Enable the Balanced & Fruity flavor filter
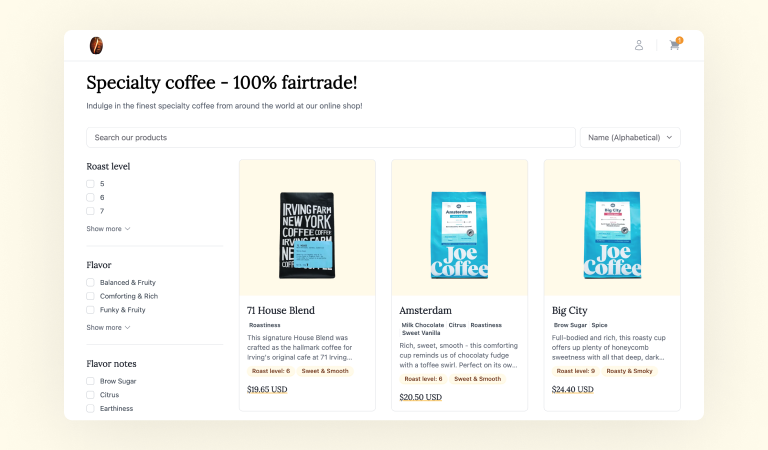 90,283
